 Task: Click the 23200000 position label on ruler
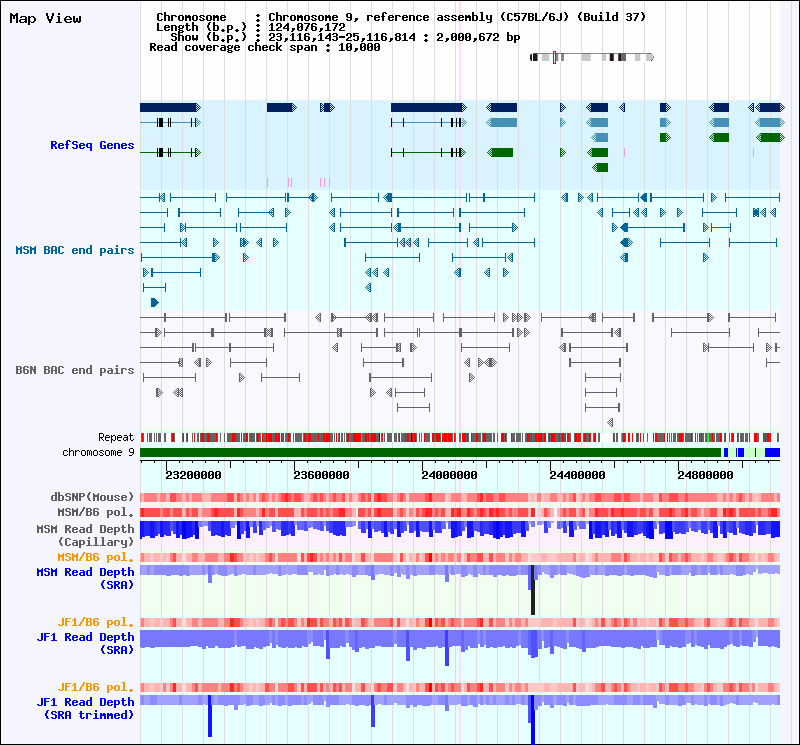coord(193,475)
